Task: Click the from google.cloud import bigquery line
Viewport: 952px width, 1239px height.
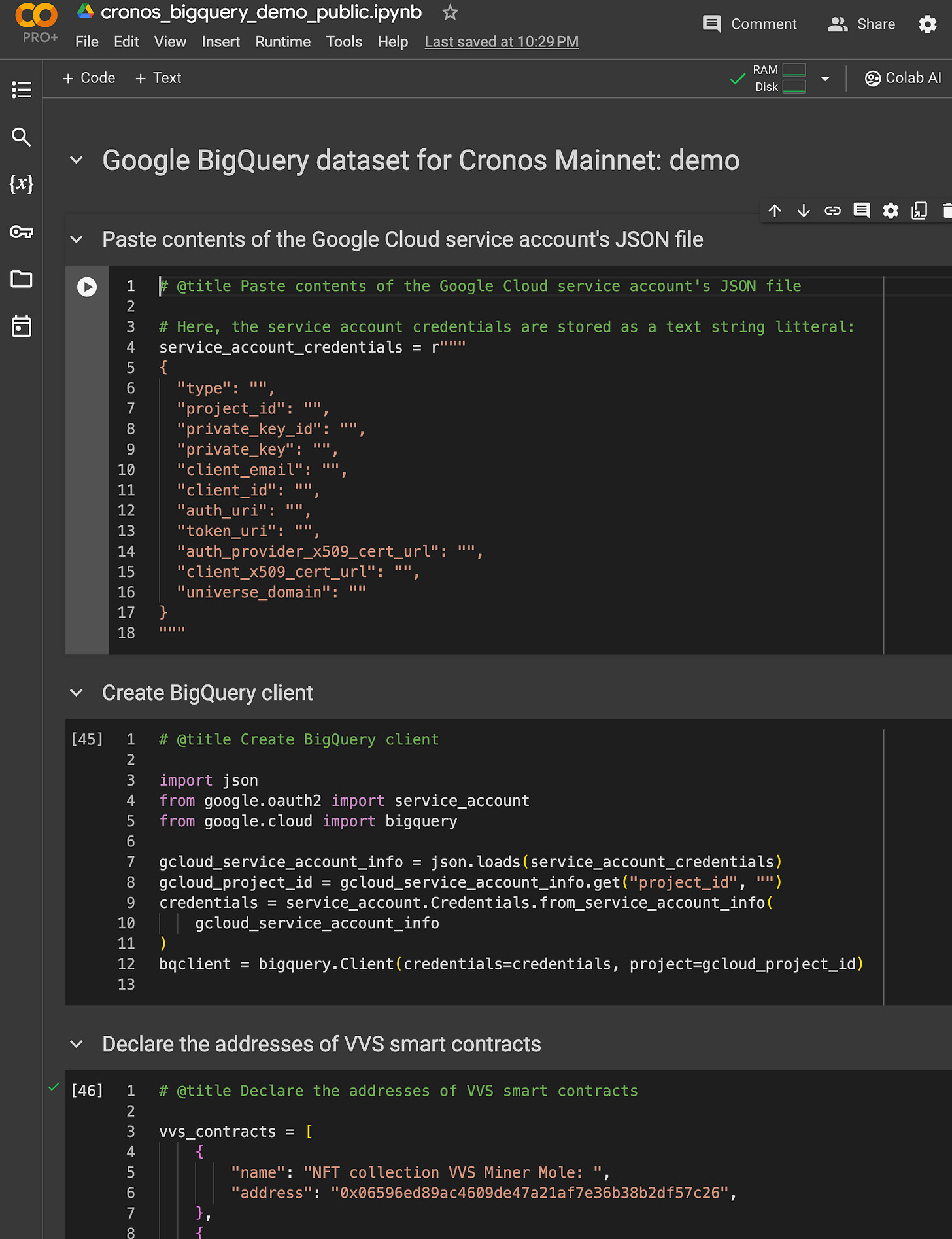Action: (x=308, y=821)
